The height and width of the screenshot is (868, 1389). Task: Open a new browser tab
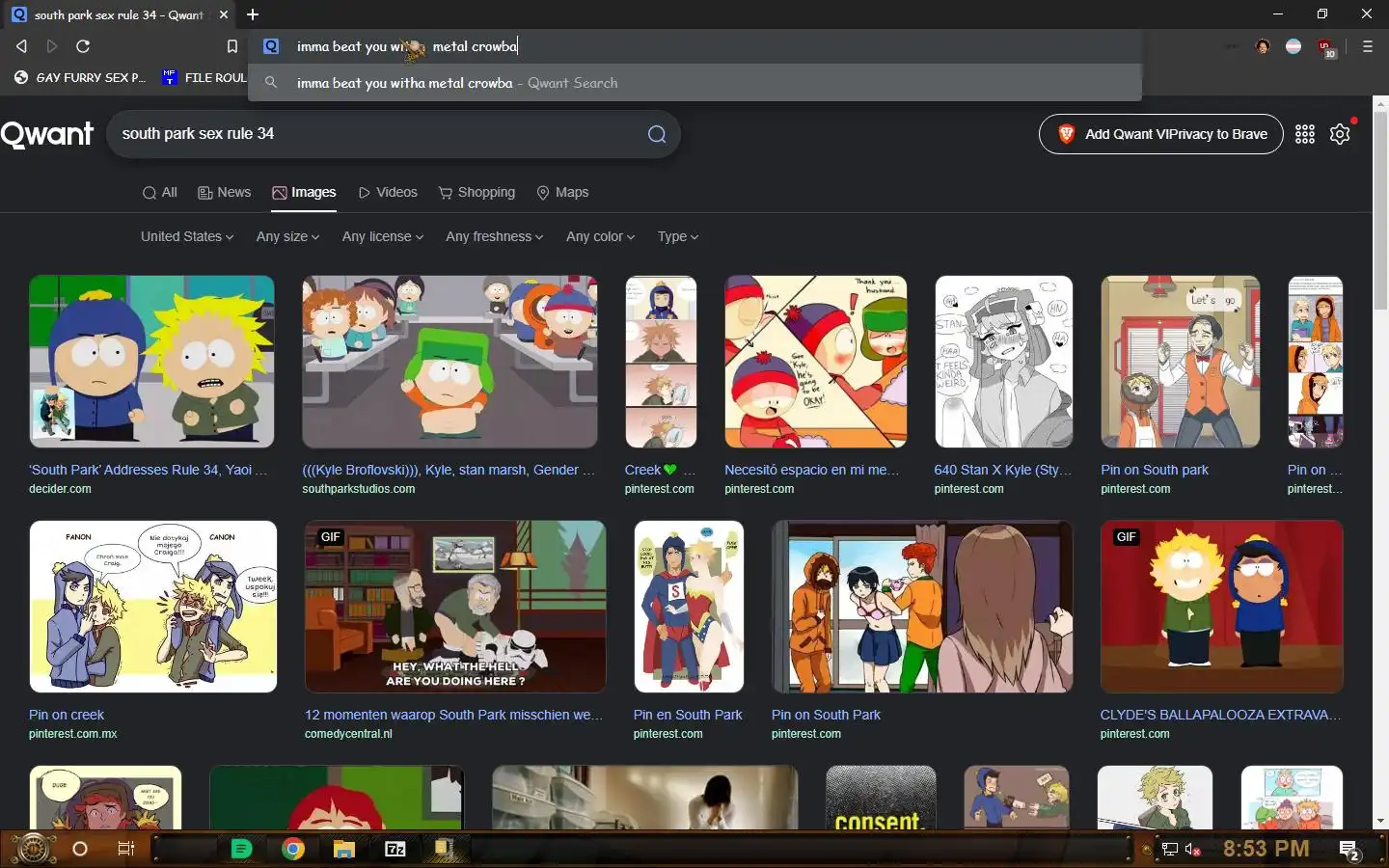point(253,14)
